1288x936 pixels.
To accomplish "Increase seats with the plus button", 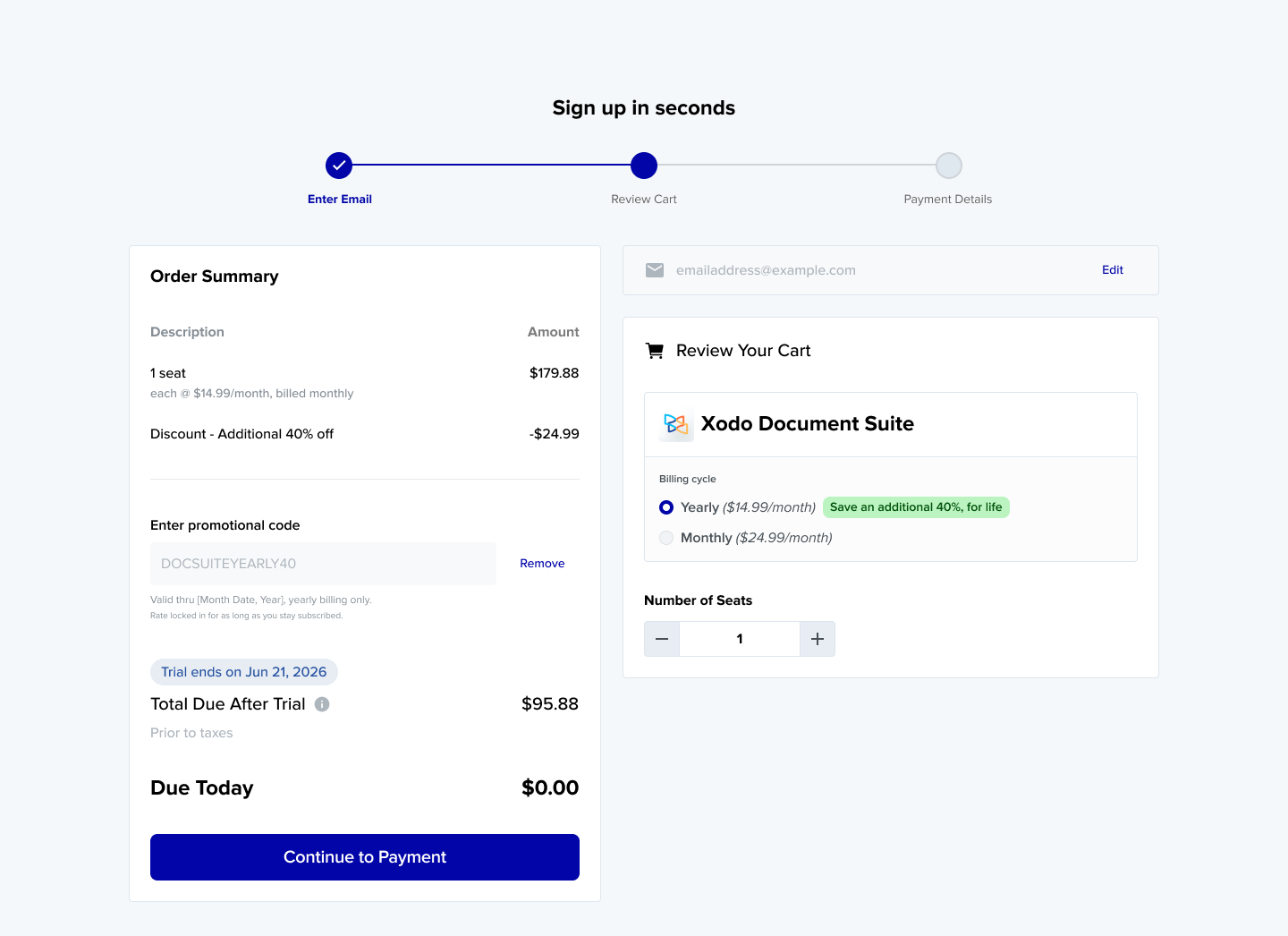I will [818, 639].
